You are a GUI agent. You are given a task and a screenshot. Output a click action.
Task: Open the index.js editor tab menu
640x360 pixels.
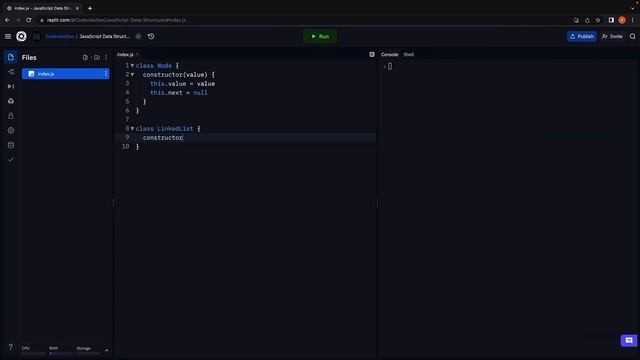[x=137, y=55]
